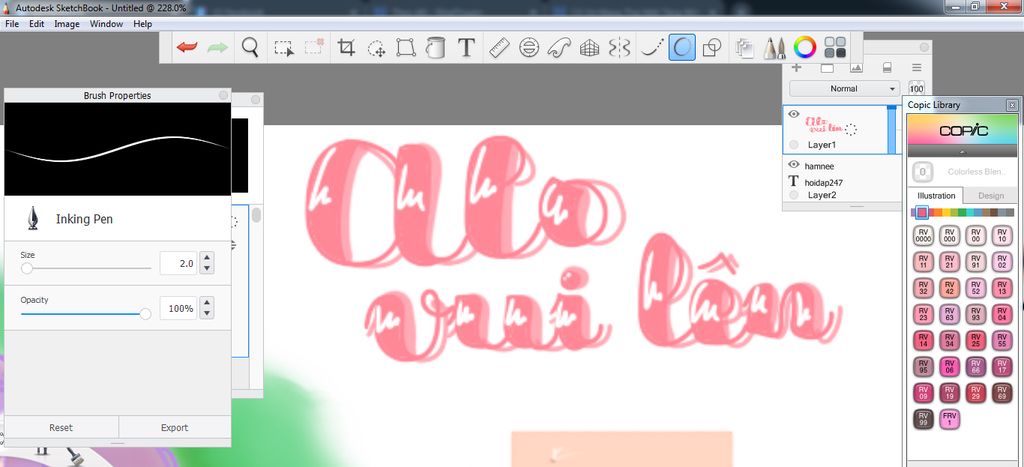Open the Help menu

[x=142, y=24]
